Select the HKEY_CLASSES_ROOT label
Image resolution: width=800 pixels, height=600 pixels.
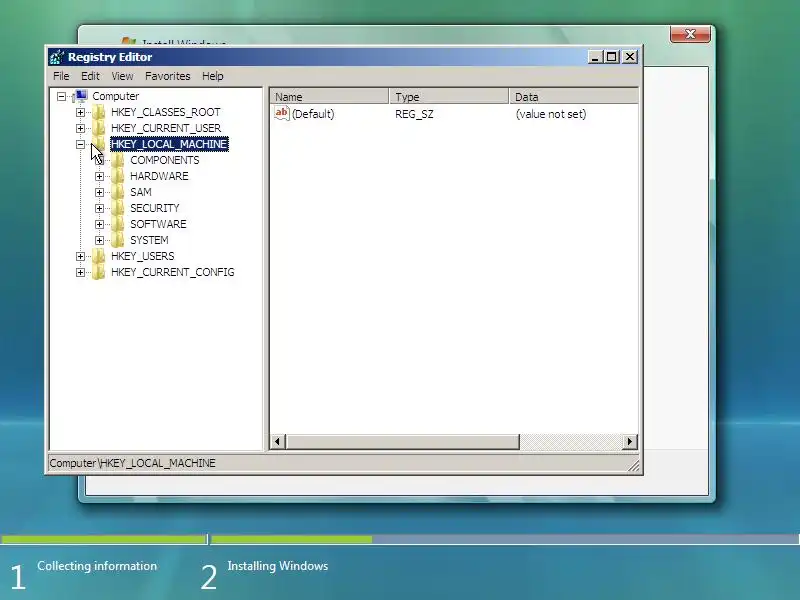[166, 112]
